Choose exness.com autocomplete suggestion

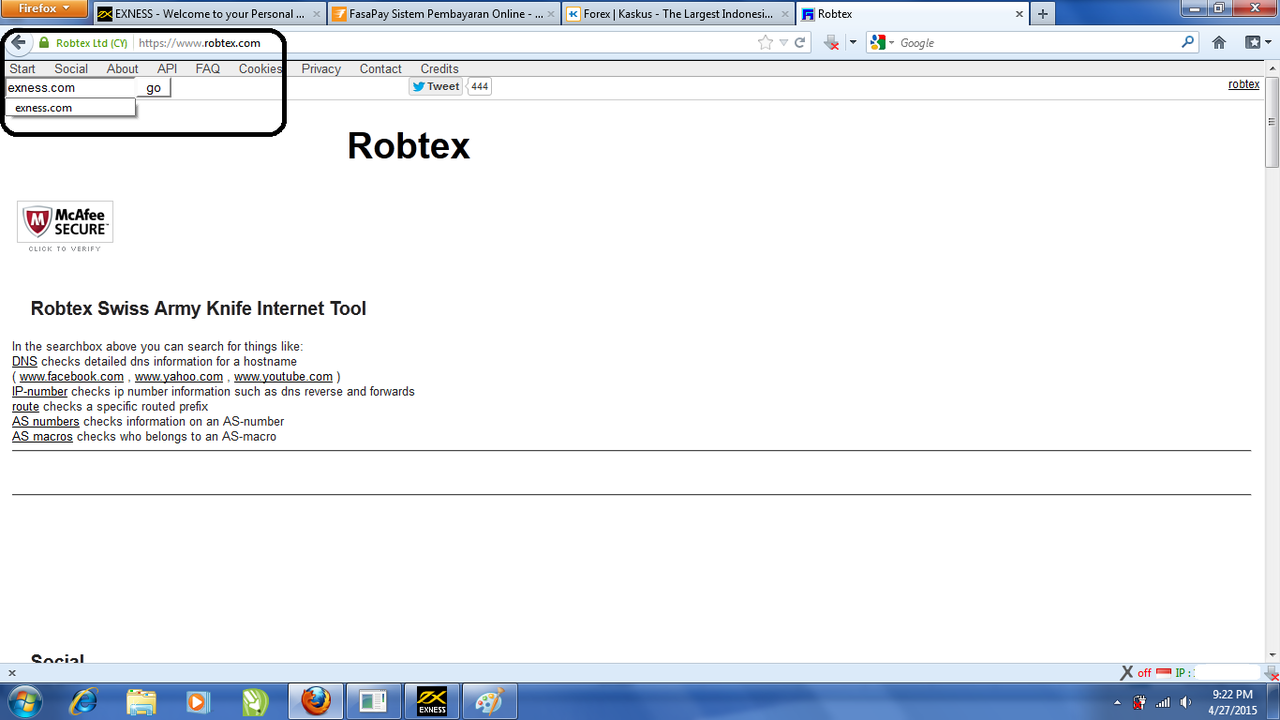(70, 108)
